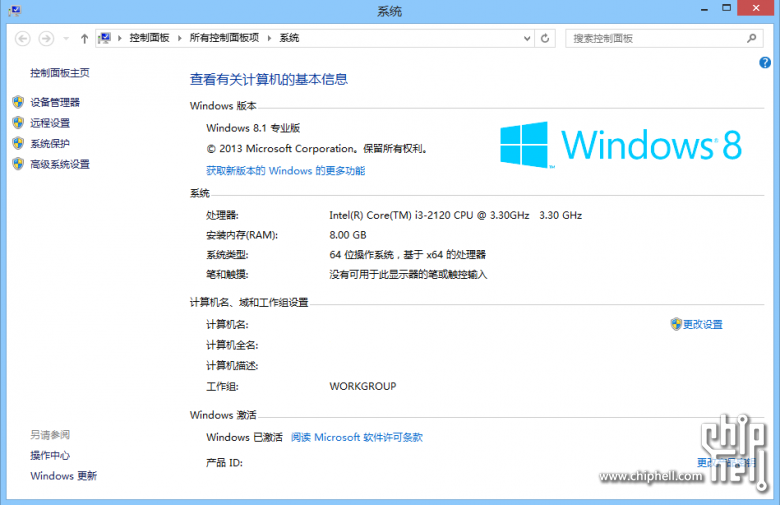
Task: Click shield icon beside 设备管理器
Action: point(18,102)
